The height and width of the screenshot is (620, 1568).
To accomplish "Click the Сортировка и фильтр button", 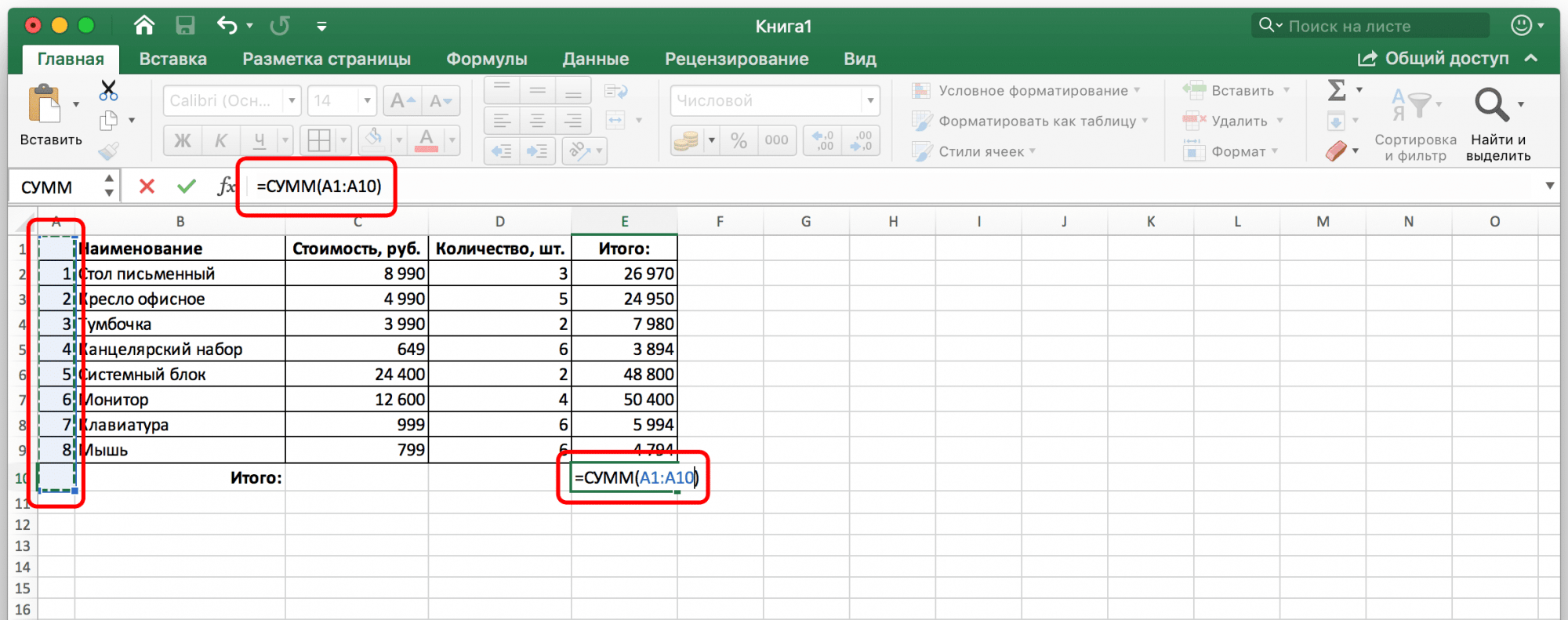I will pos(1416,125).
